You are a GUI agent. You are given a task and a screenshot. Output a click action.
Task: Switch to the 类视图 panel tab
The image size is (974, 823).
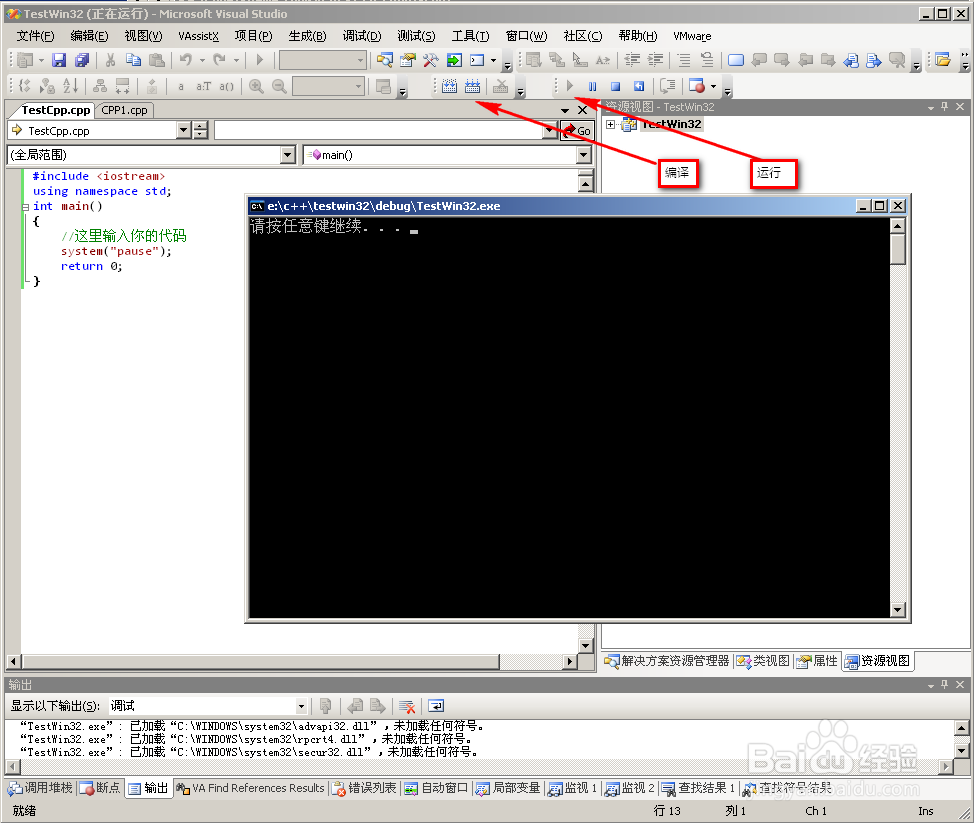pos(762,660)
